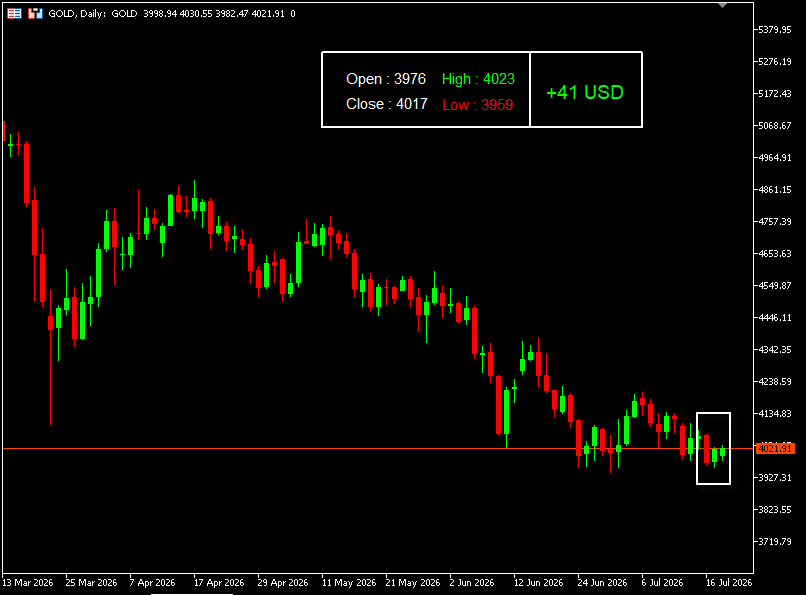Screen dimensions: 806x595
Task: Click the "24 Jun 2026" date on time axis
Action: [602, 583]
